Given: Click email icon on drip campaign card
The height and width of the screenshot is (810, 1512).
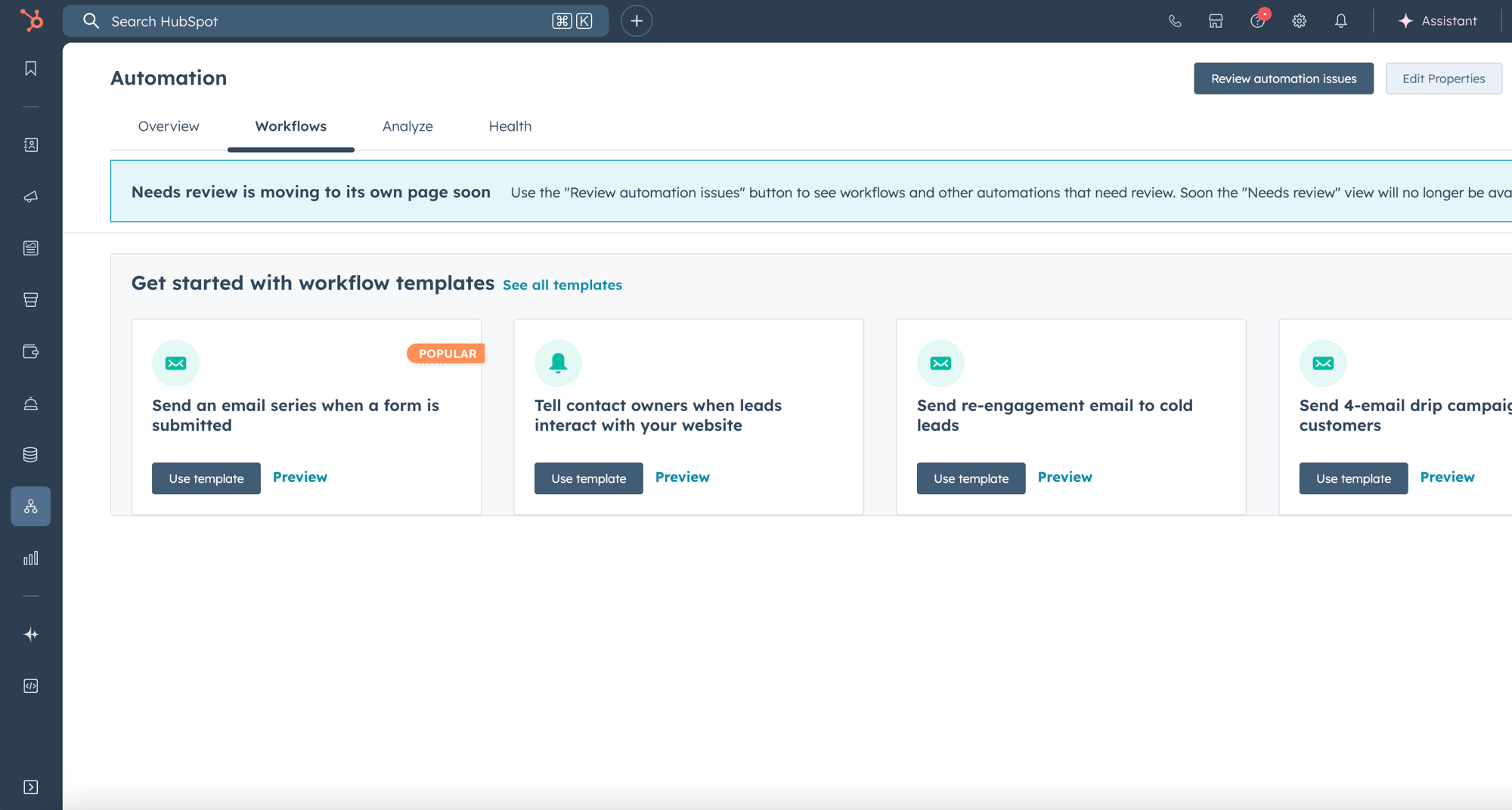Looking at the screenshot, I should click(x=1323, y=363).
